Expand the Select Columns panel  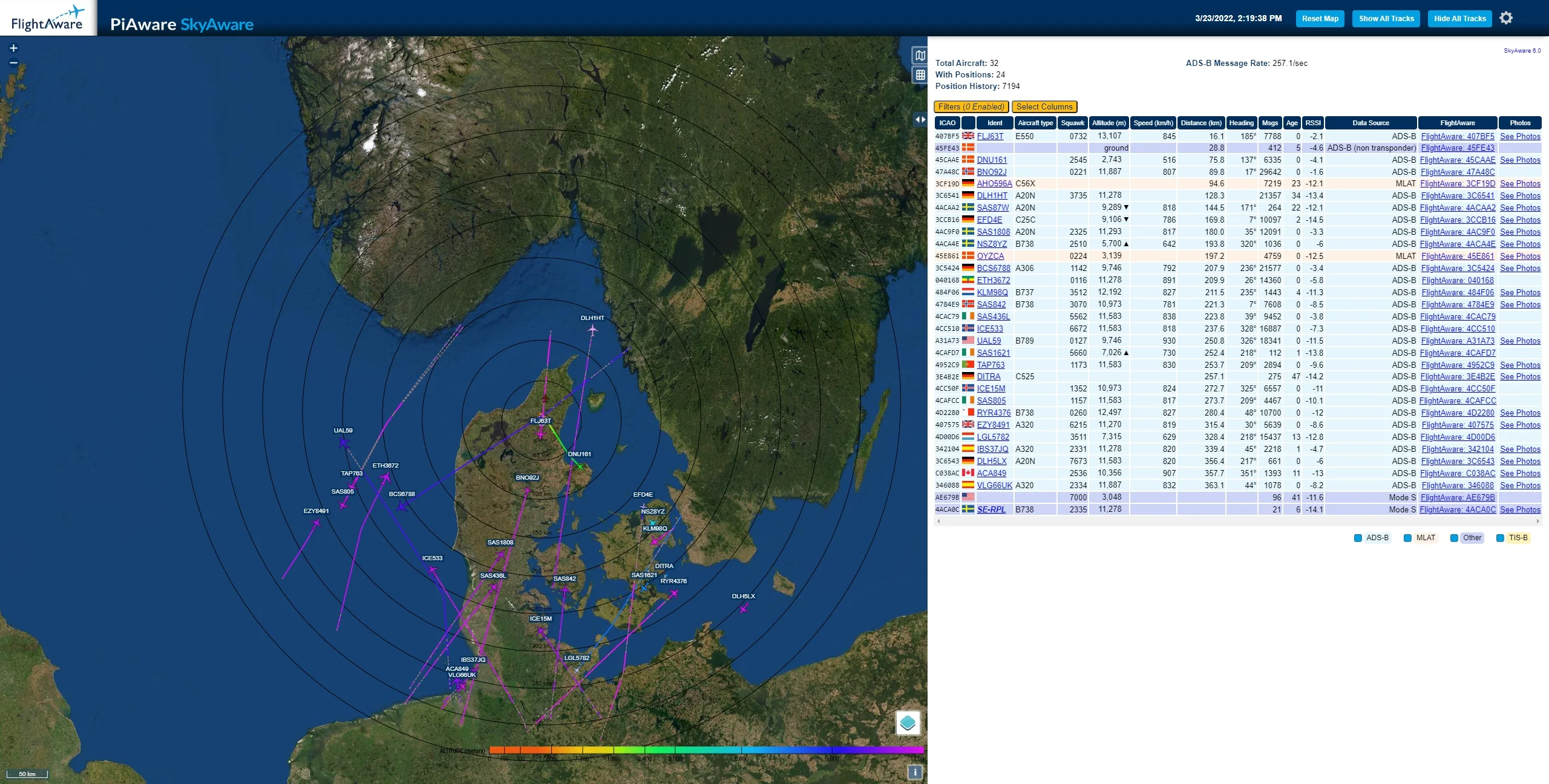(x=1044, y=107)
